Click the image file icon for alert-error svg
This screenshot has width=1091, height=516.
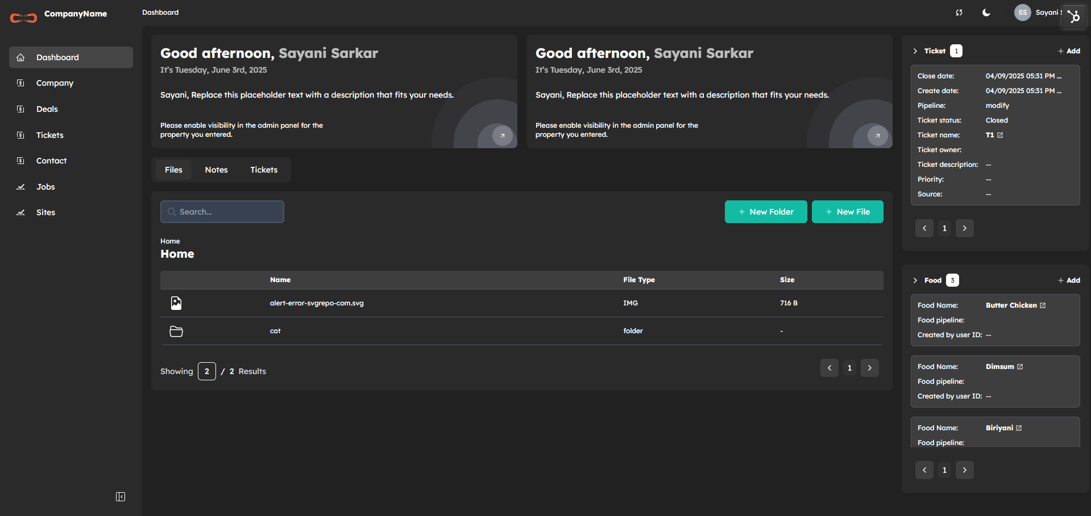pyautogui.click(x=176, y=303)
